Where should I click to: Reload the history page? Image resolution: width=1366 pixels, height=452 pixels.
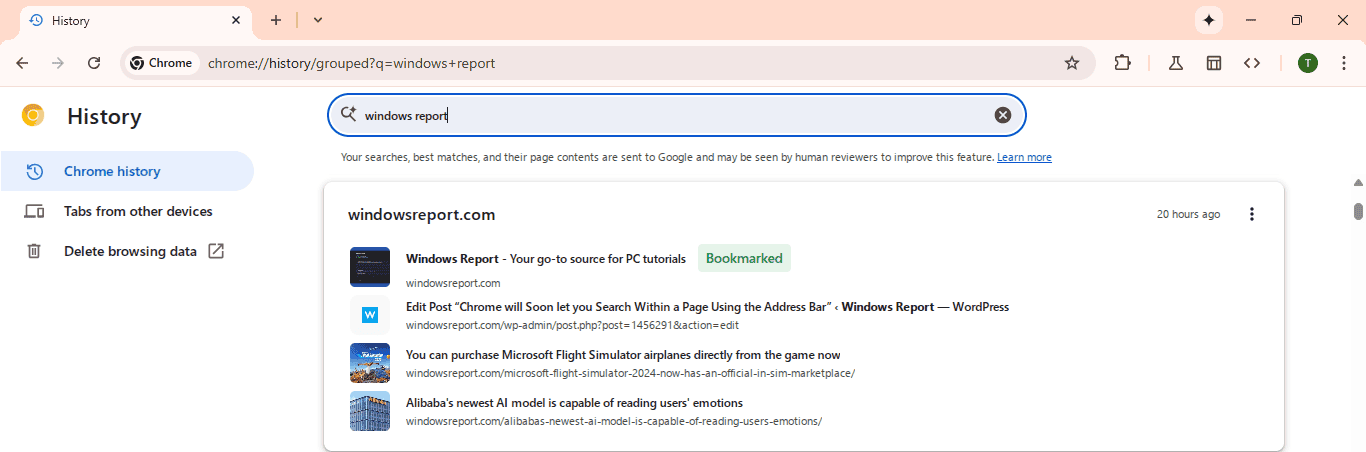94,63
